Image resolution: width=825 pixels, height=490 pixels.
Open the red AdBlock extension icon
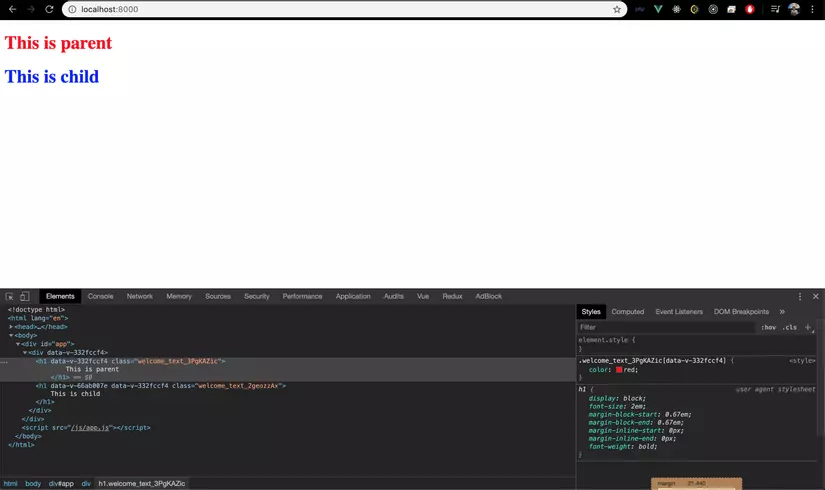750,9
